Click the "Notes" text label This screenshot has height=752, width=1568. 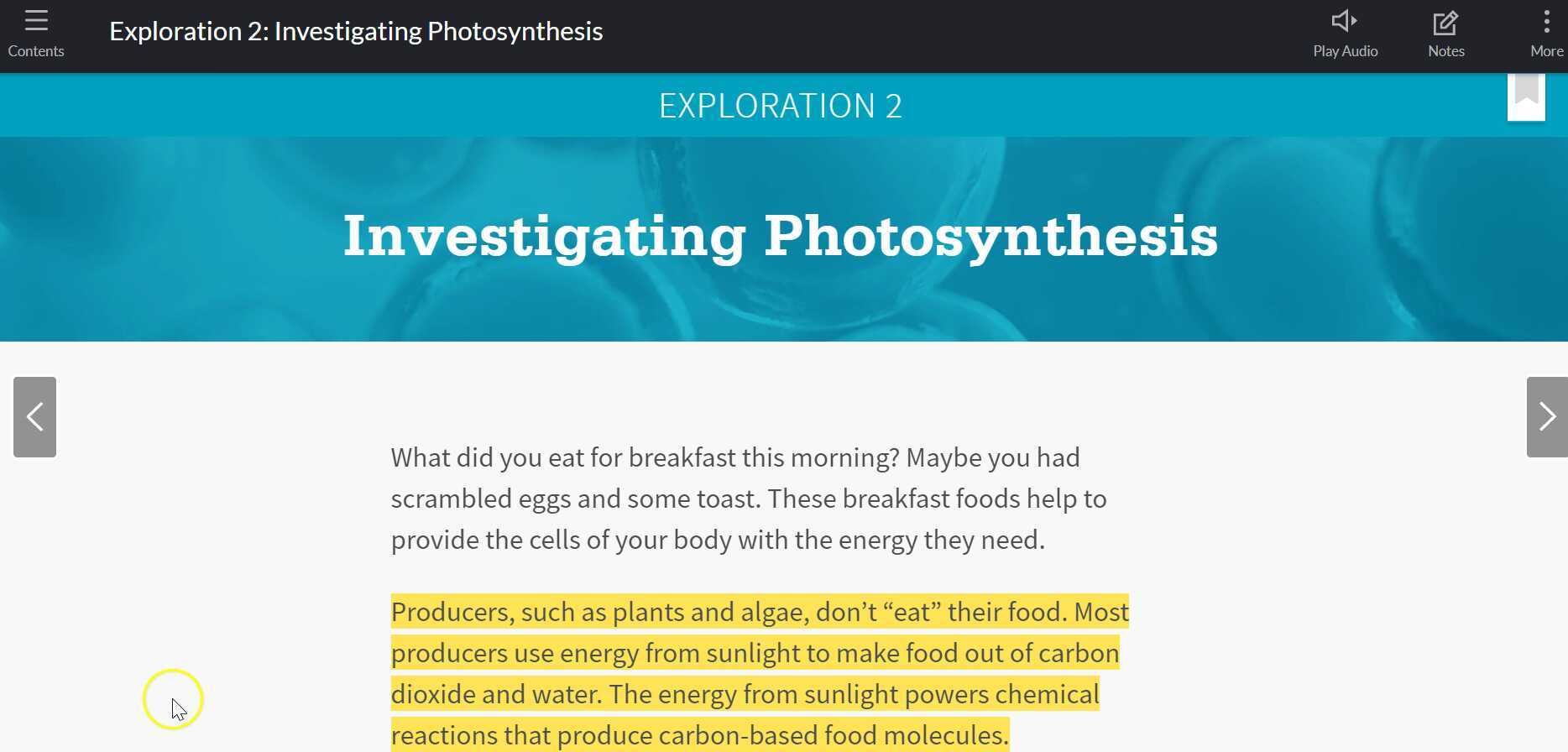[x=1445, y=51]
